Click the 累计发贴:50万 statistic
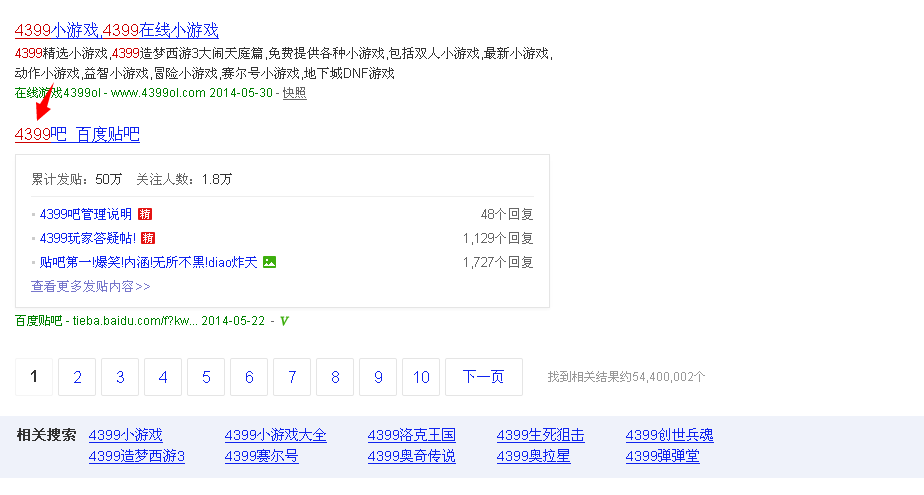Screen dimensions: 924x495 click(77, 180)
